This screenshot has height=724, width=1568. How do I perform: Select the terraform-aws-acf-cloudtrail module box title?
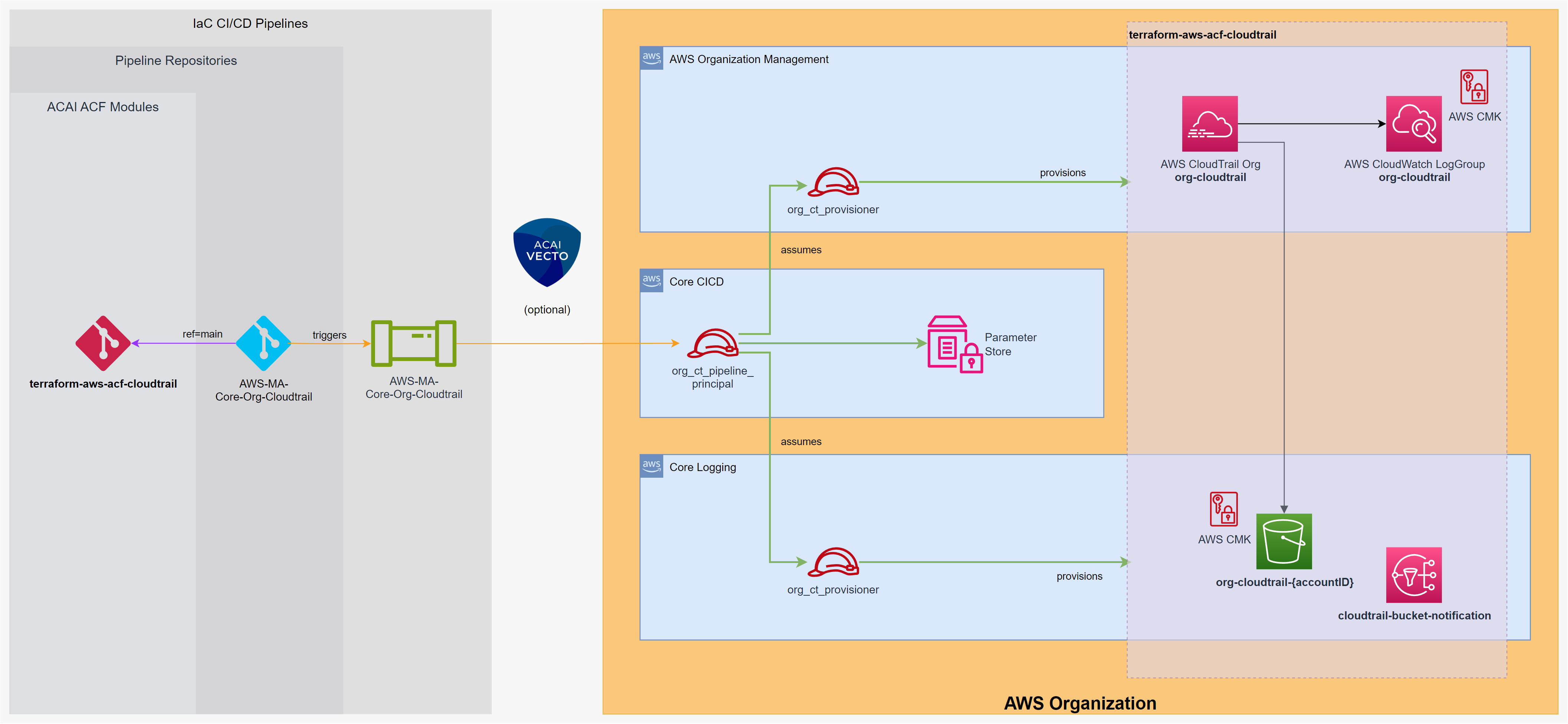[x=1202, y=34]
